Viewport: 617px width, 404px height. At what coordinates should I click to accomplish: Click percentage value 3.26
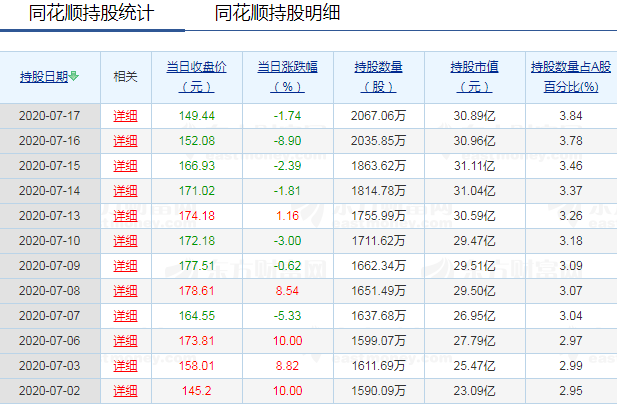point(571,216)
